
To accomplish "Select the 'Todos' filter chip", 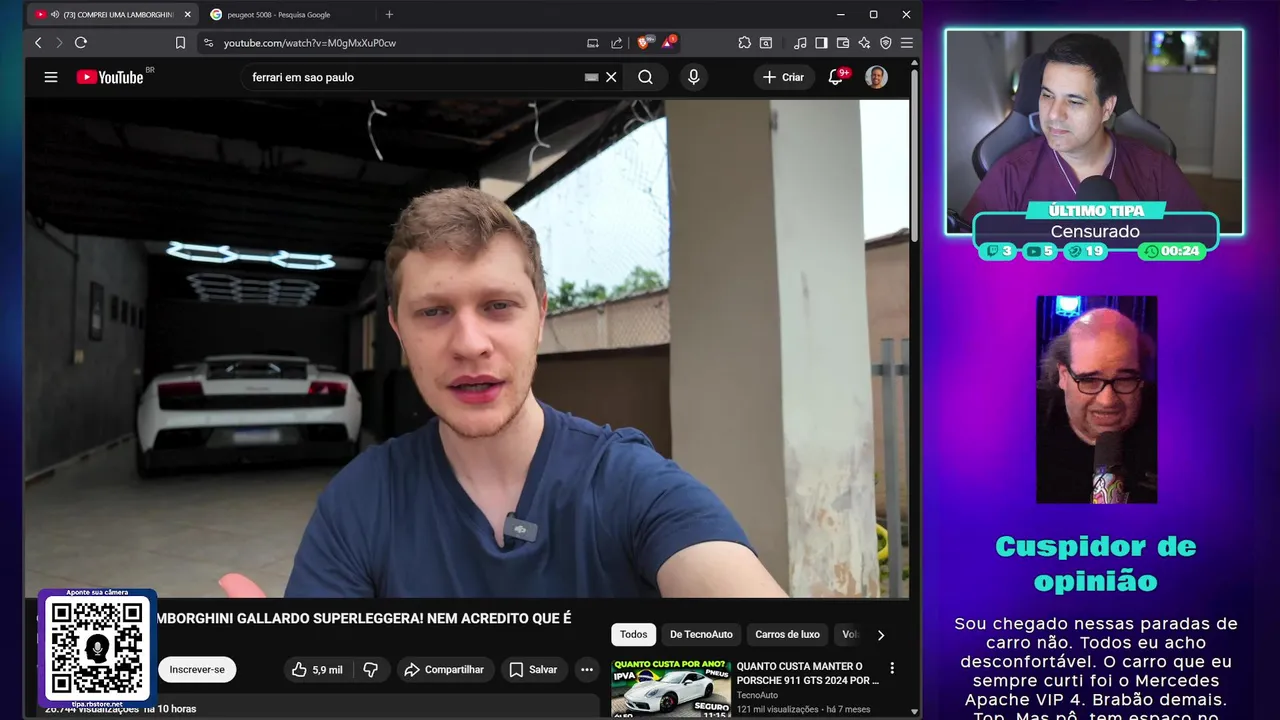I will [x=633, y=634].
